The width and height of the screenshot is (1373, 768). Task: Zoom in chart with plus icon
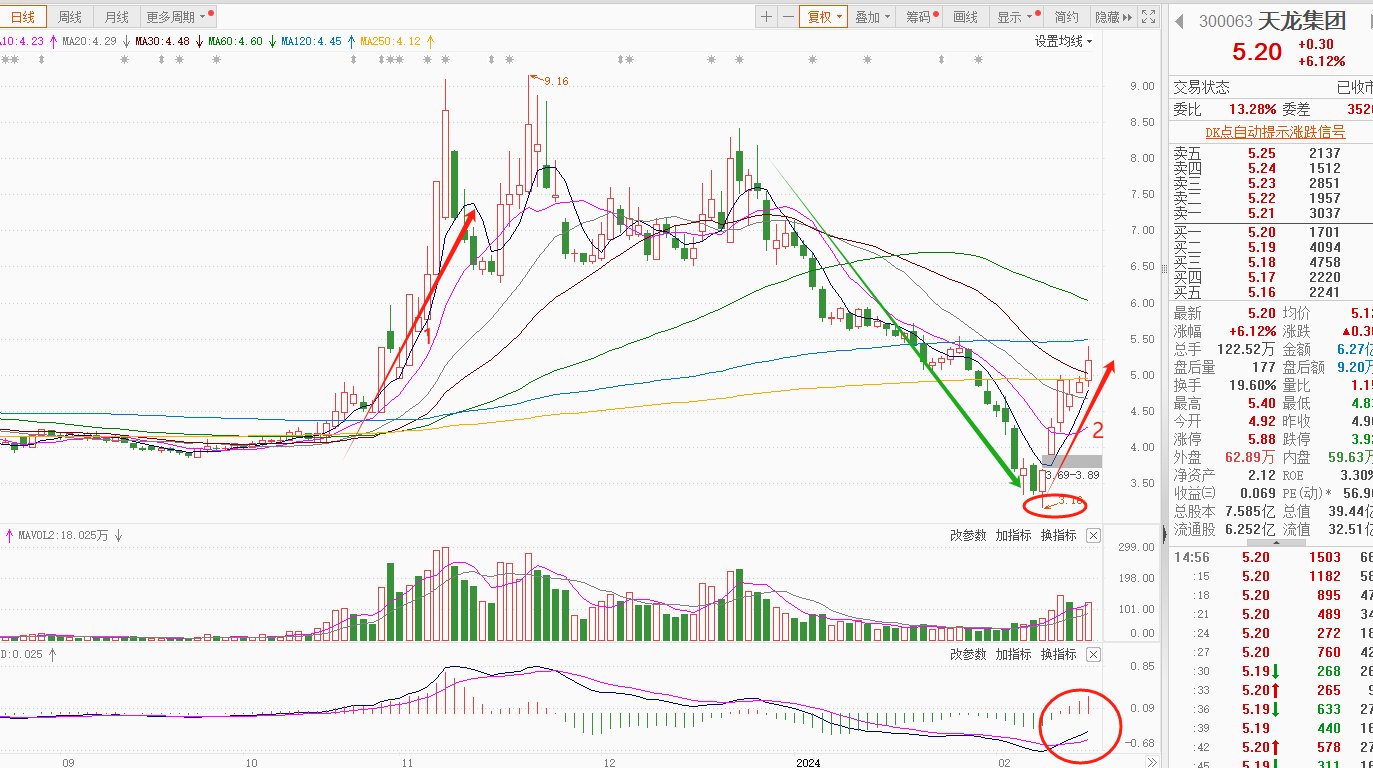pyautogui.click(x=766, y=17)
